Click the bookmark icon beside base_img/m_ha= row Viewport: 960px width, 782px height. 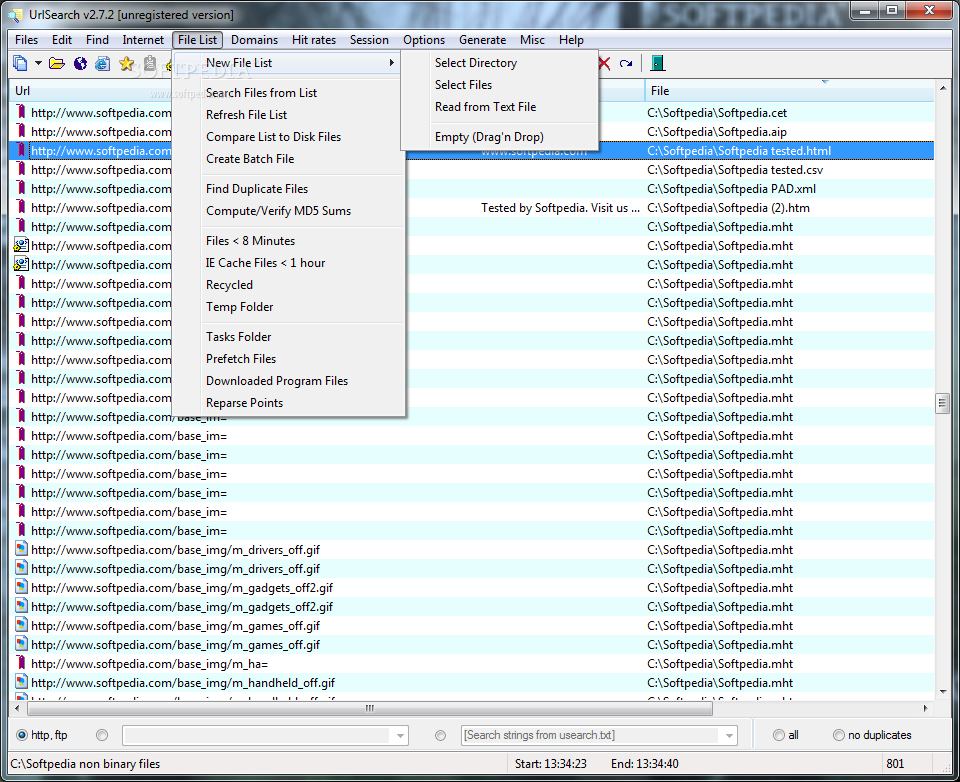tap(21, 663)
